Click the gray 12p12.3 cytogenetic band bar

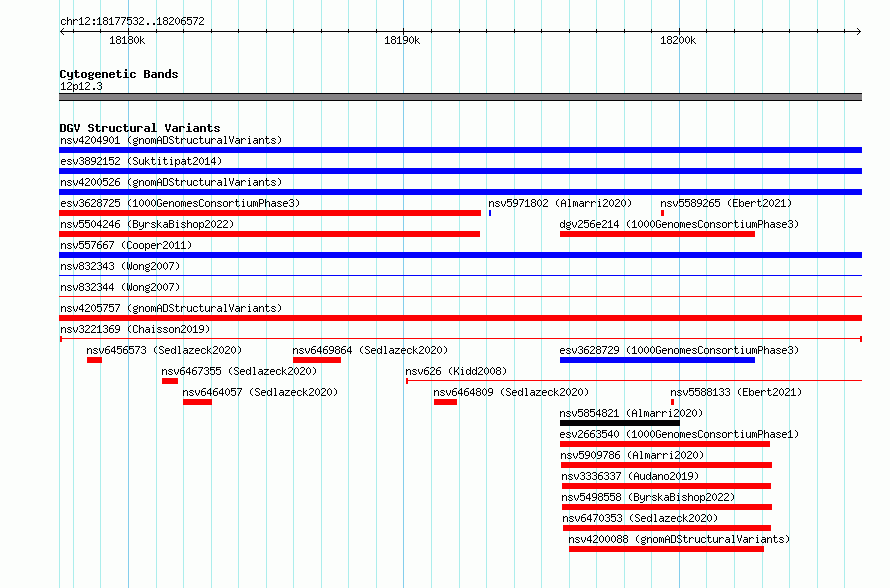coord(460,97)
